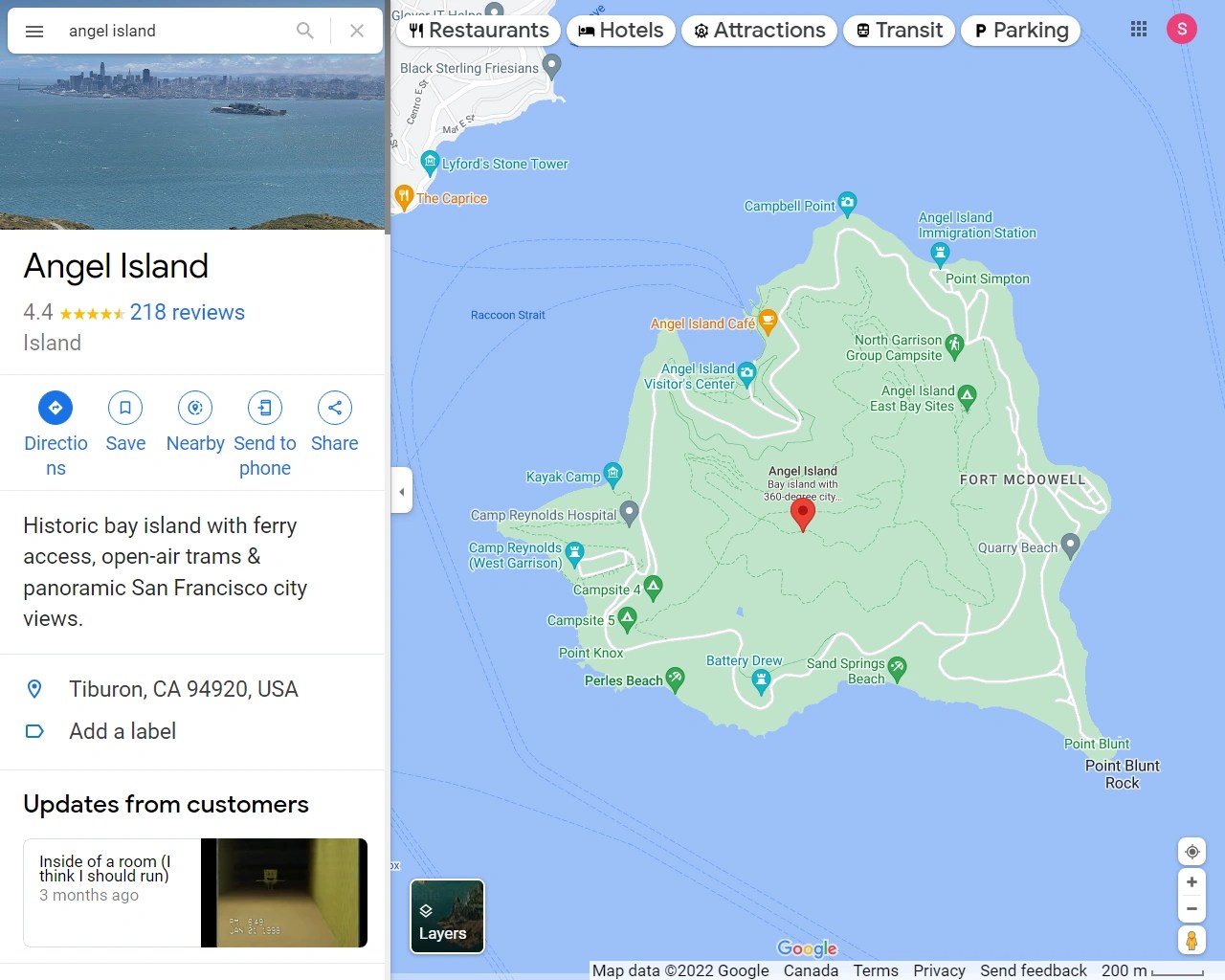Select Lyford's Stone Tower marker
Viewport: 1225px width, 980px height.
coord(430,161)
